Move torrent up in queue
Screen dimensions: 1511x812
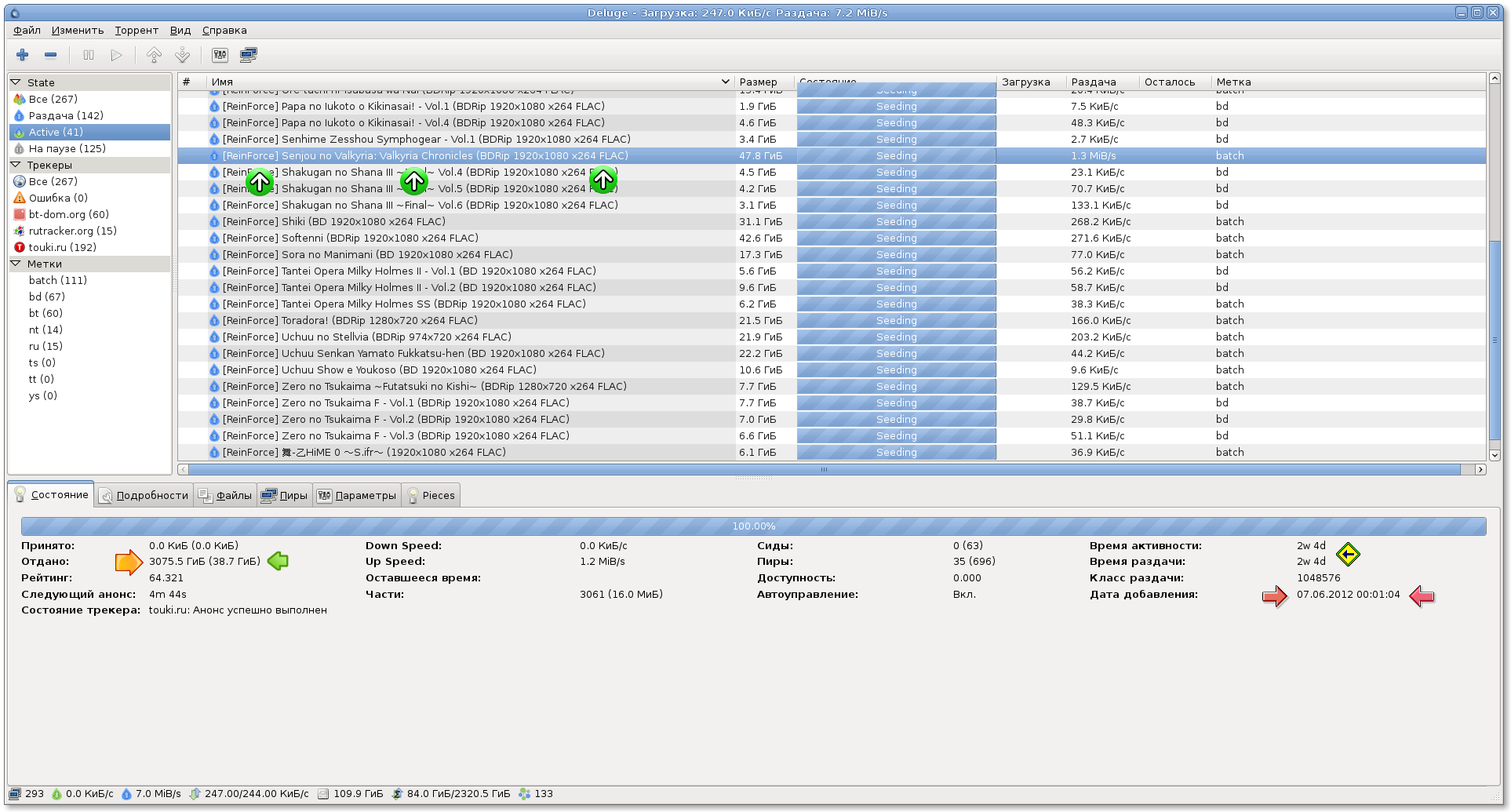pos(154,55)
